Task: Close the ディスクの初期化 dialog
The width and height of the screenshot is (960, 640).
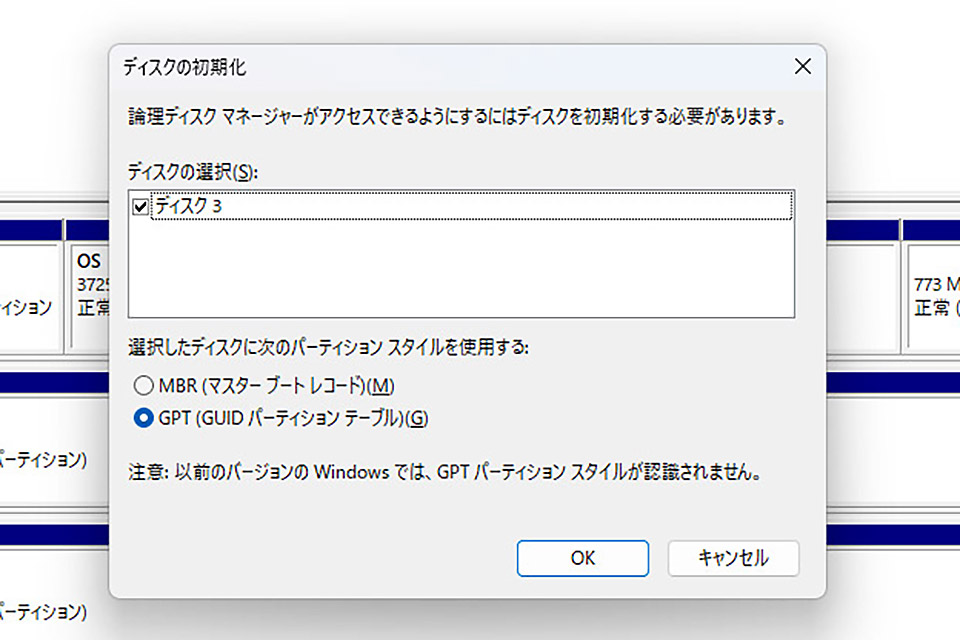Action: pyautogui.click(x=801, y=68)
